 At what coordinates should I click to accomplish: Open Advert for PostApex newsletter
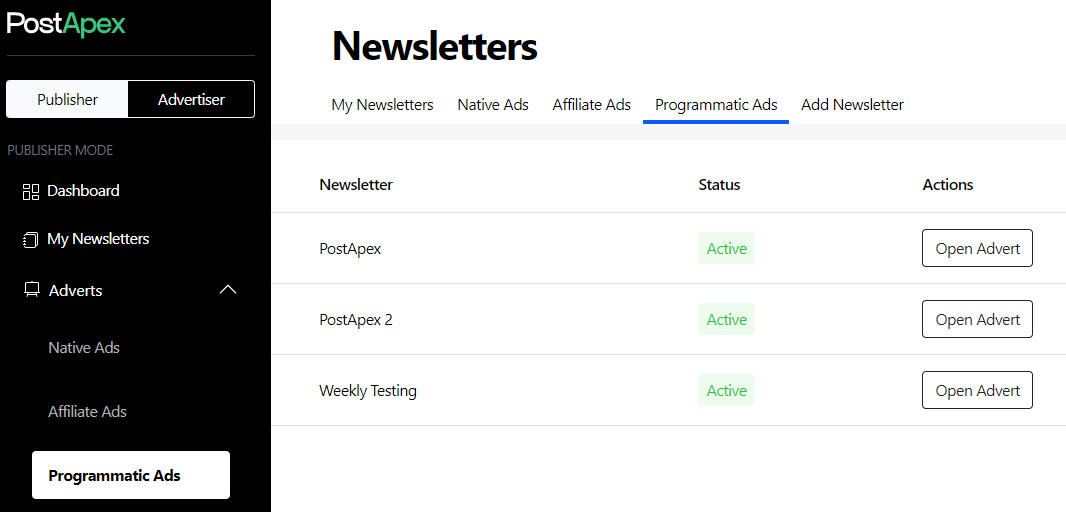977,248
